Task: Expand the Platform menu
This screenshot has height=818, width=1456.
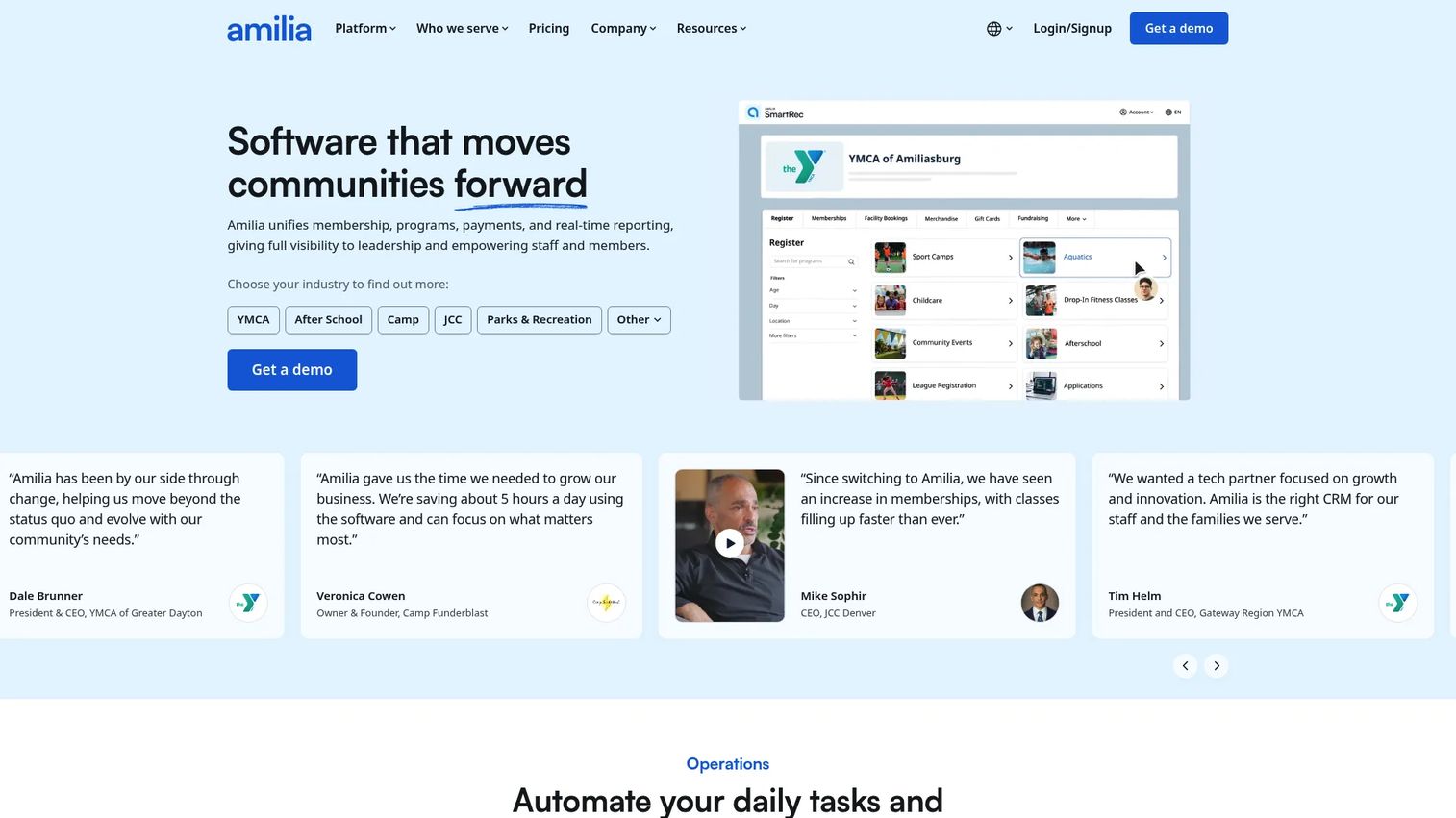Action: point(365,29)
